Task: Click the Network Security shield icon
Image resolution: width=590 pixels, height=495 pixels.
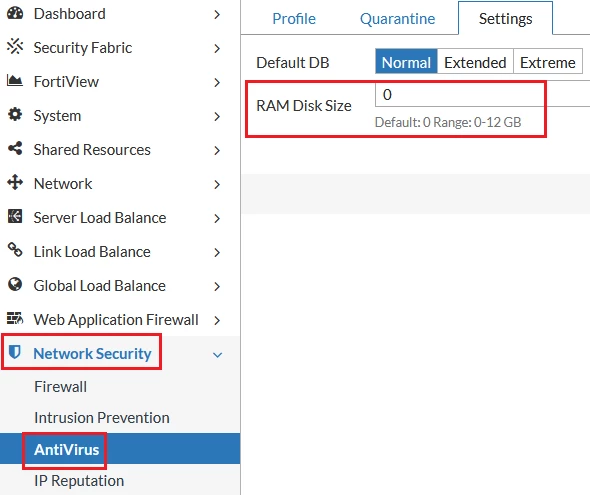Action: (15, 352)
